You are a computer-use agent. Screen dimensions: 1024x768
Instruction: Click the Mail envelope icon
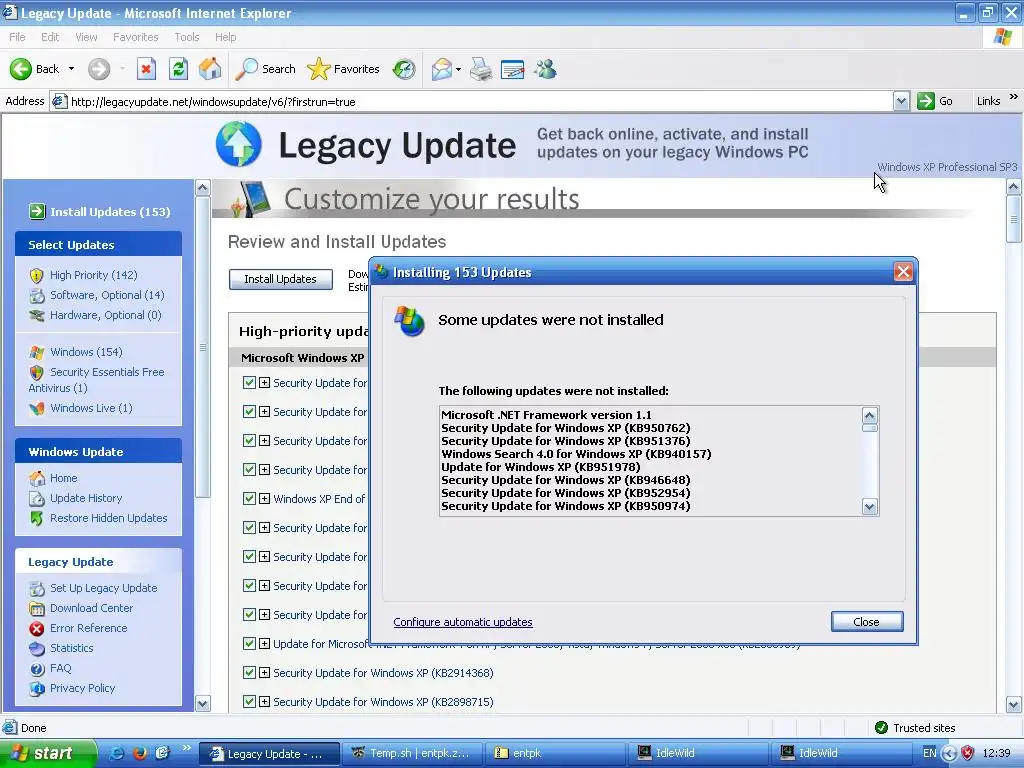[x=442, y=69]
